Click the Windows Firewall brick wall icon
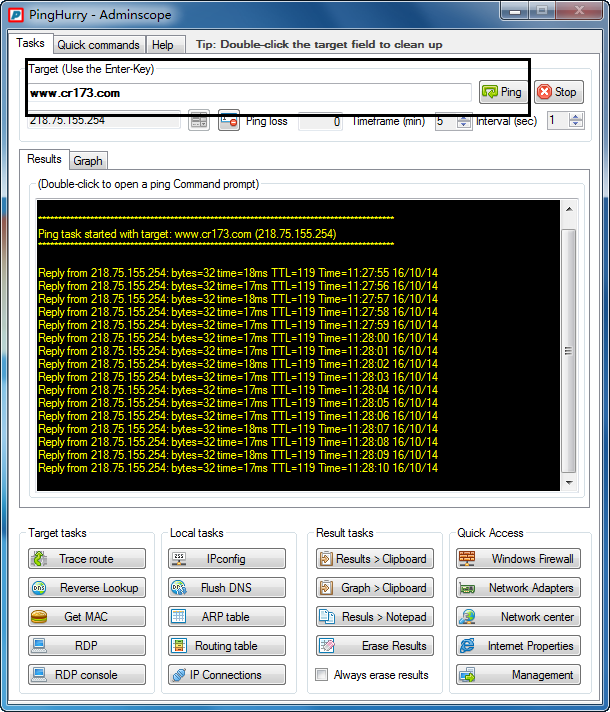 [467, 559]
